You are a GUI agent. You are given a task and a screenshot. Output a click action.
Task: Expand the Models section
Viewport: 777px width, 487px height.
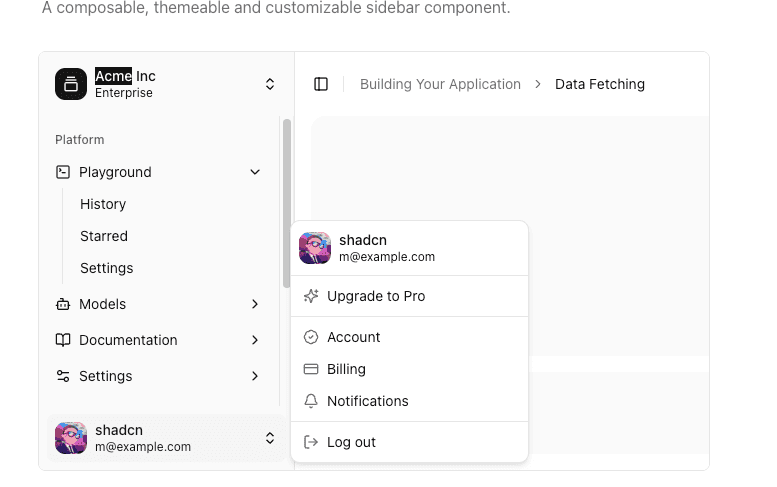(x=255, y=304)
